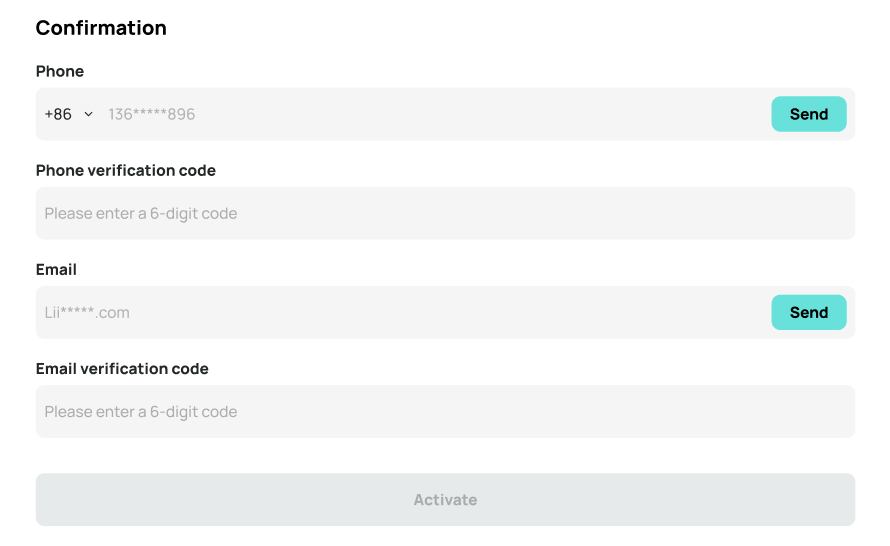890x546 pixels.
Task: Click the Activate button
Action: 445,499
